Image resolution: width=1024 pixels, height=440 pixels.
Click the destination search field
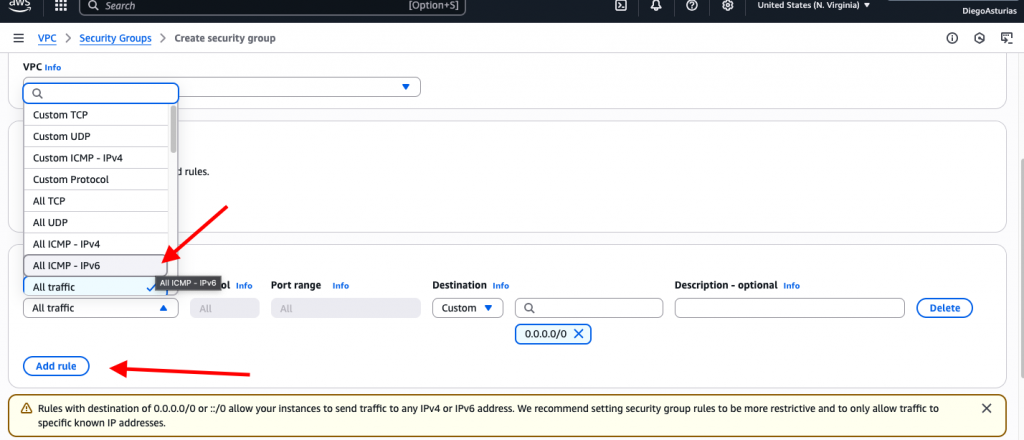[x=589, y=308]
